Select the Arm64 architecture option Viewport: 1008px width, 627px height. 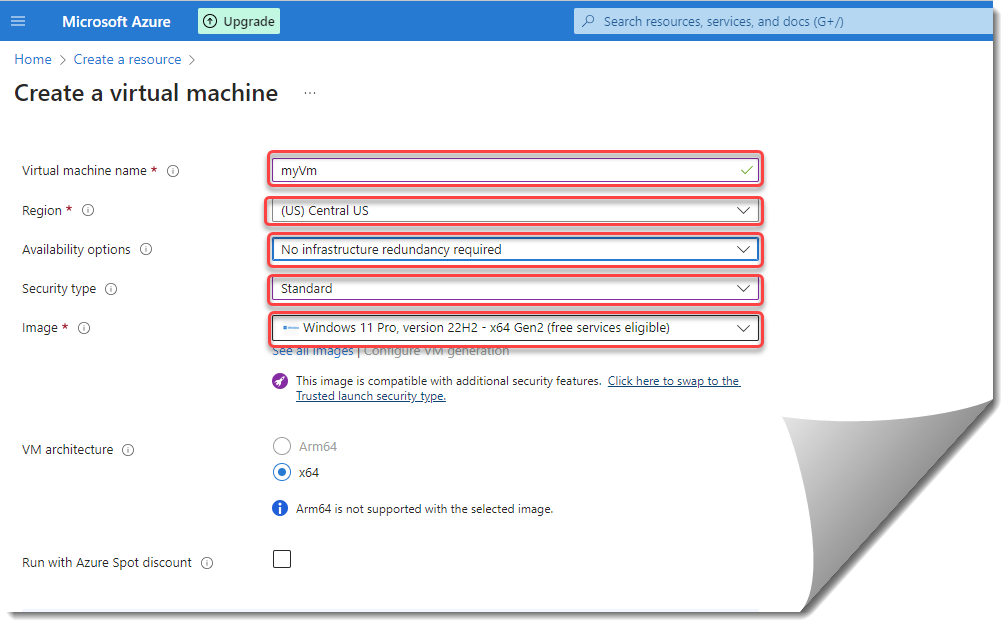[281, 446]
